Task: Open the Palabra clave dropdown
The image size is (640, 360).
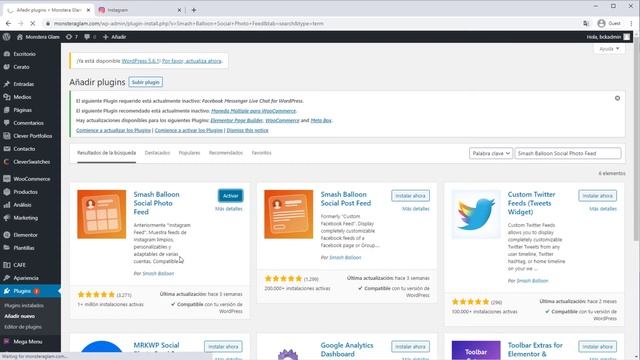Action: (x=491, y=153)
